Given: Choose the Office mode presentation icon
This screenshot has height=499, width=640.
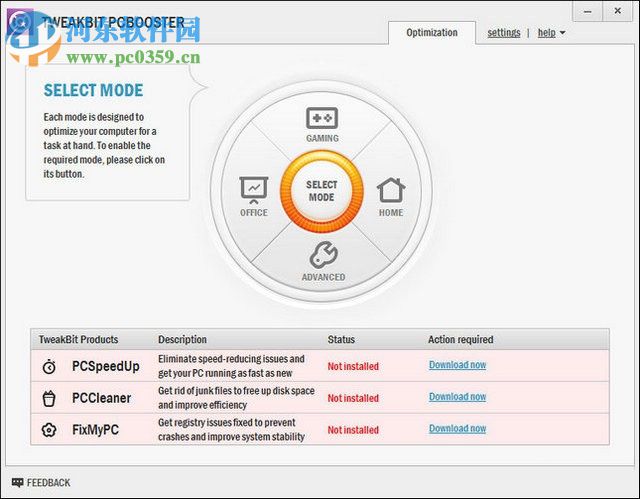Looking at the screenshot, I should tap(253, 190).
